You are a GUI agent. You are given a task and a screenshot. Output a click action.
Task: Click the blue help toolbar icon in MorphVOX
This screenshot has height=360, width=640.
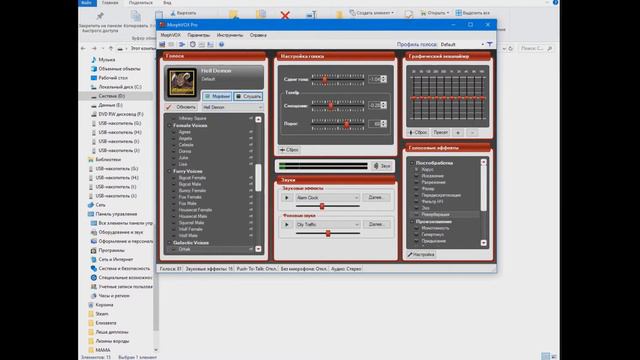[x=221, y=44]
